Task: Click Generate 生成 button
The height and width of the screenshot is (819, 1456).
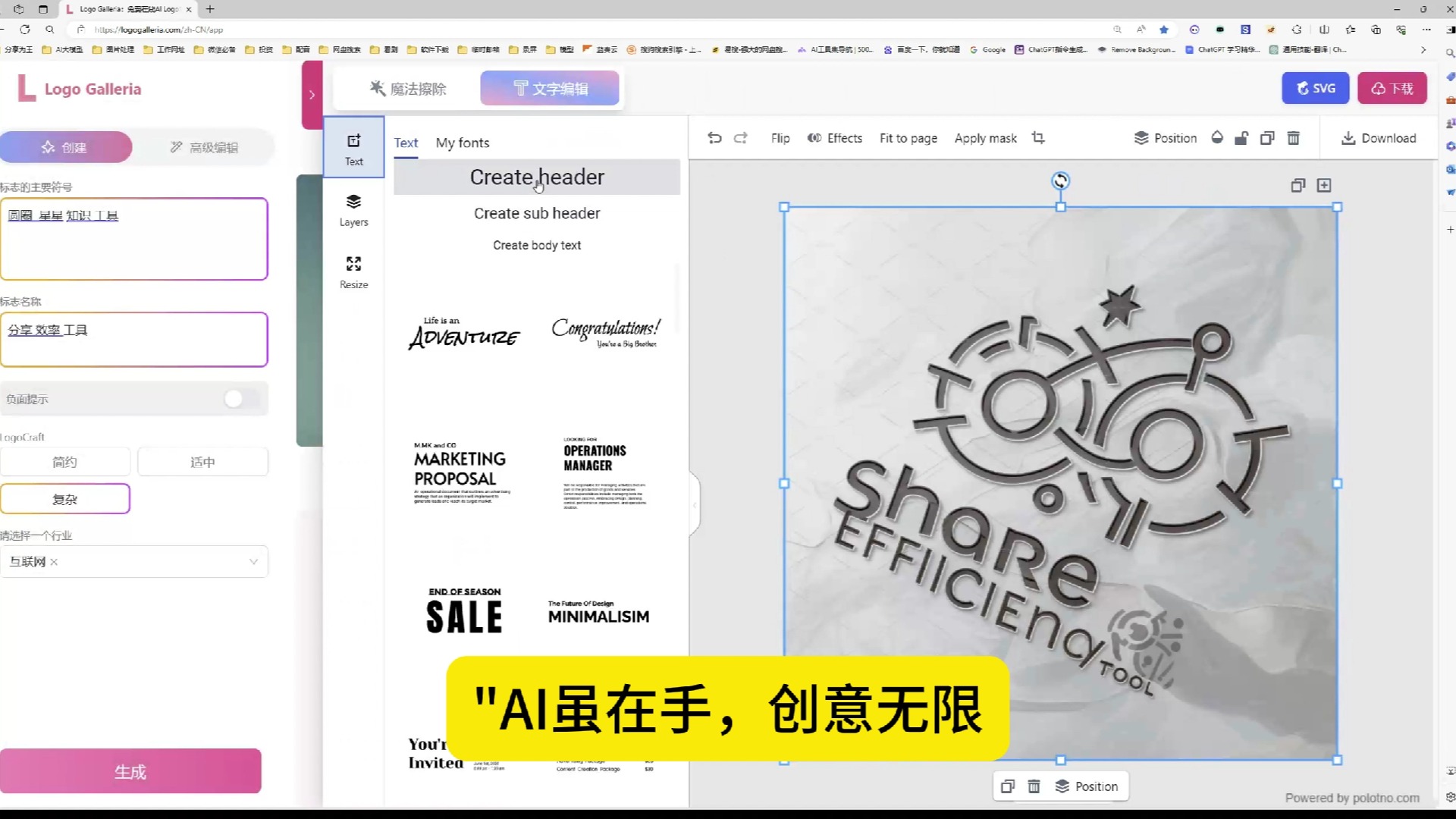Action: tap(130, 771)
